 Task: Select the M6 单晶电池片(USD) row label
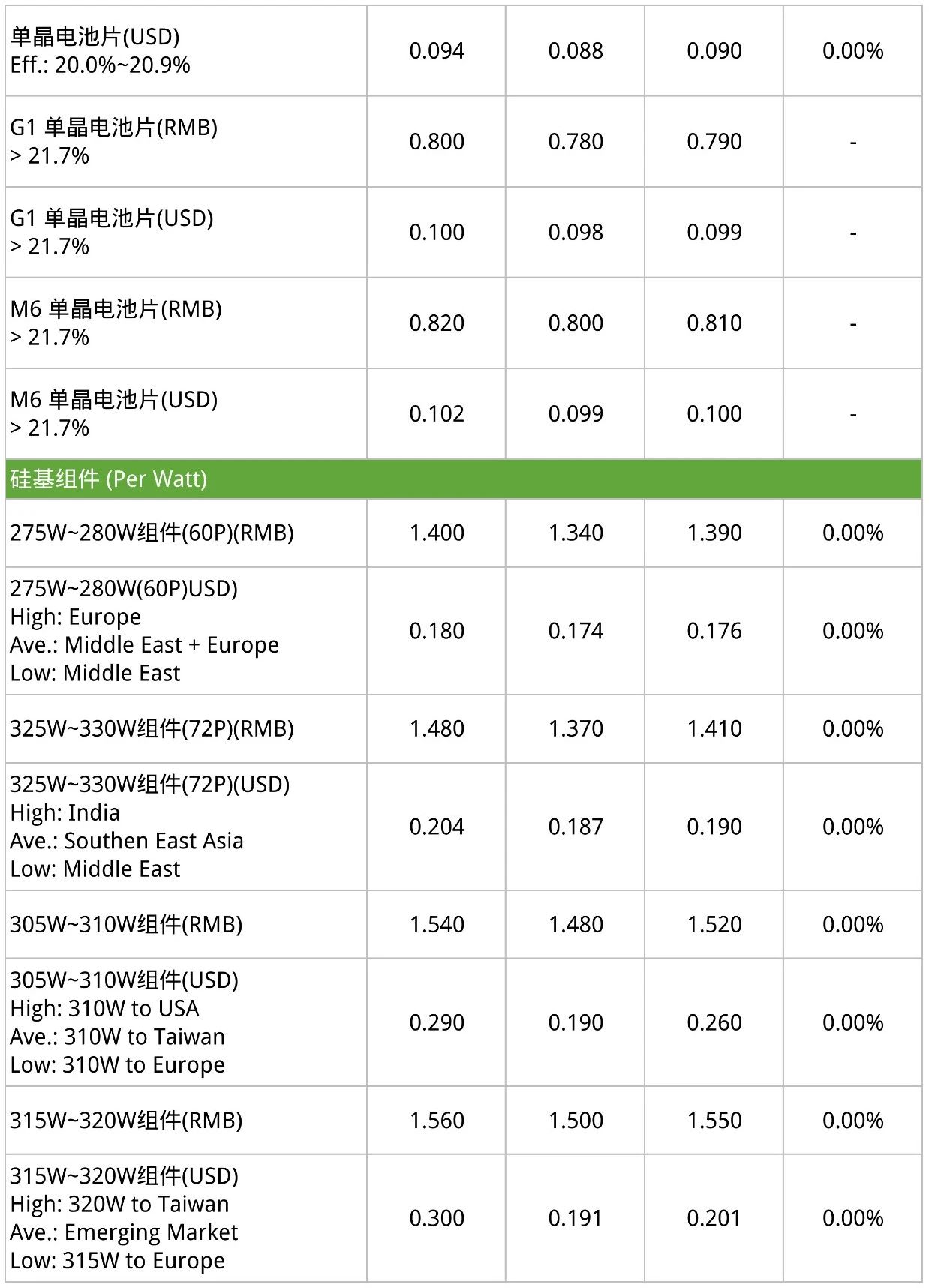114,413
